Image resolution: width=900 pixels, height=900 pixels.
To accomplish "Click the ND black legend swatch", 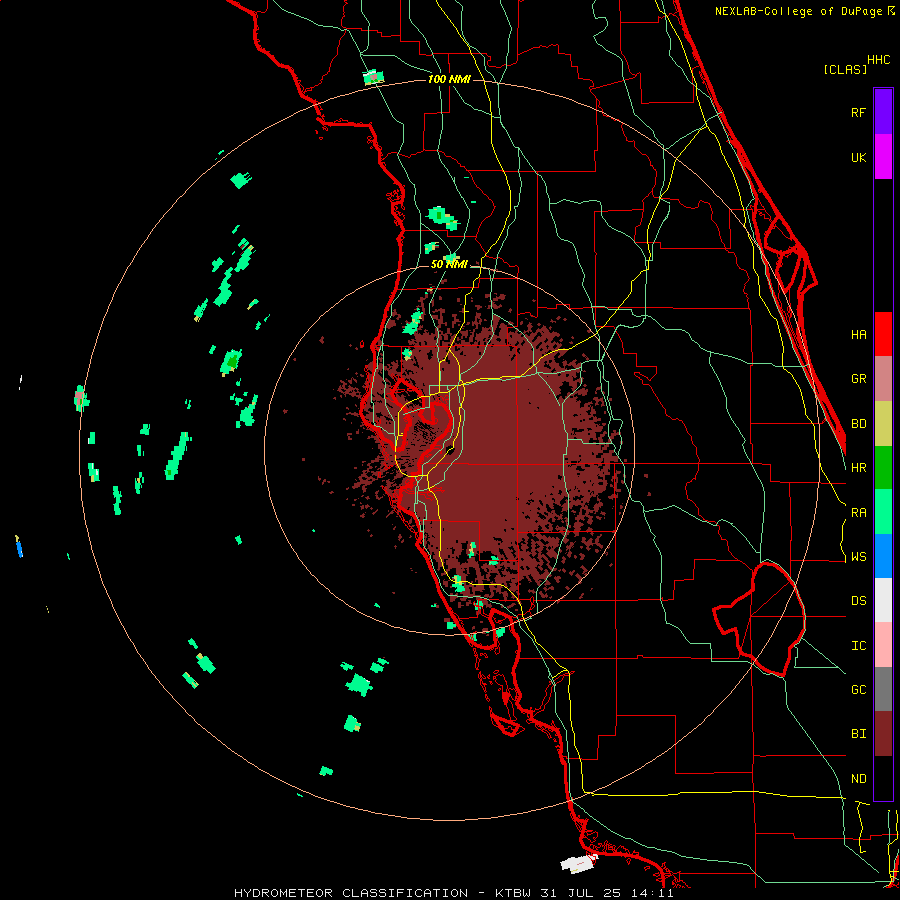I will tap(883, 778).
